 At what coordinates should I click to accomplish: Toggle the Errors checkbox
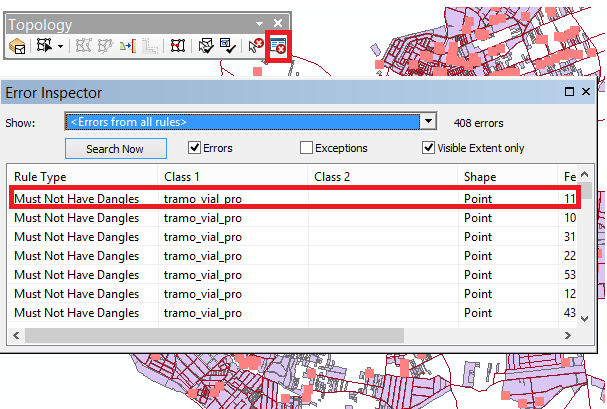(194, 147)
